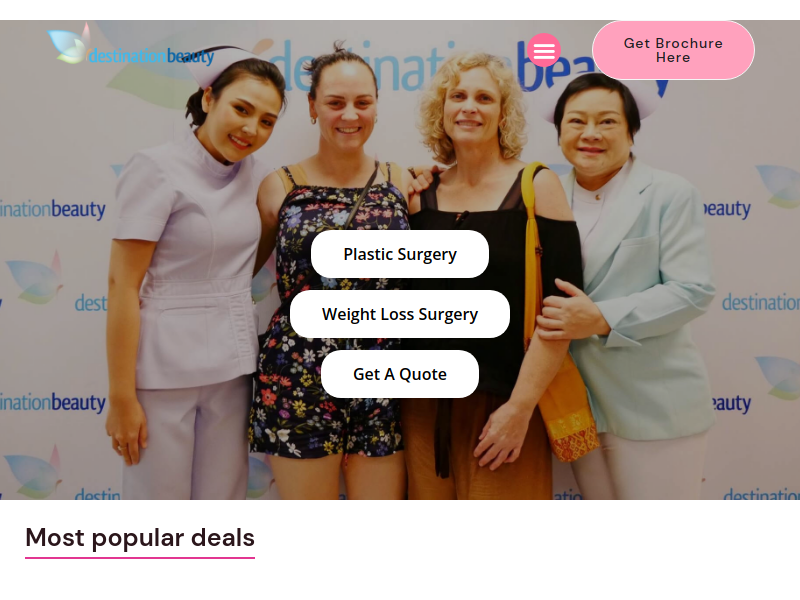Click 'destination' backdrop text at right edge

click(761, 303)
